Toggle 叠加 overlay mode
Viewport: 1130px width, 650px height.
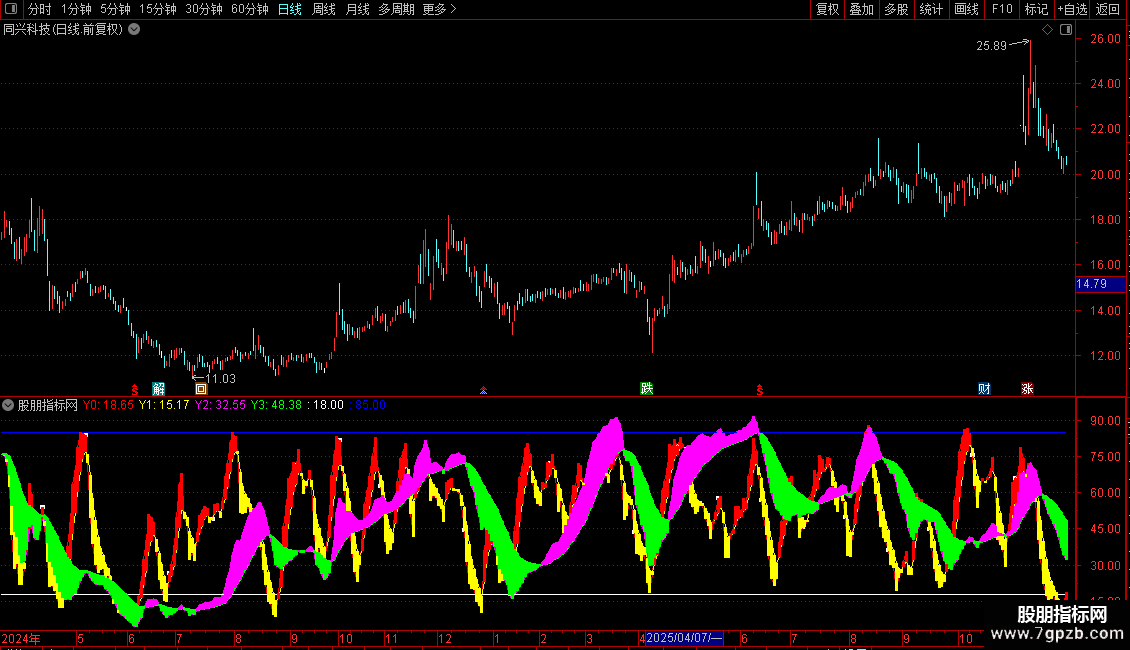coord(861,9)
